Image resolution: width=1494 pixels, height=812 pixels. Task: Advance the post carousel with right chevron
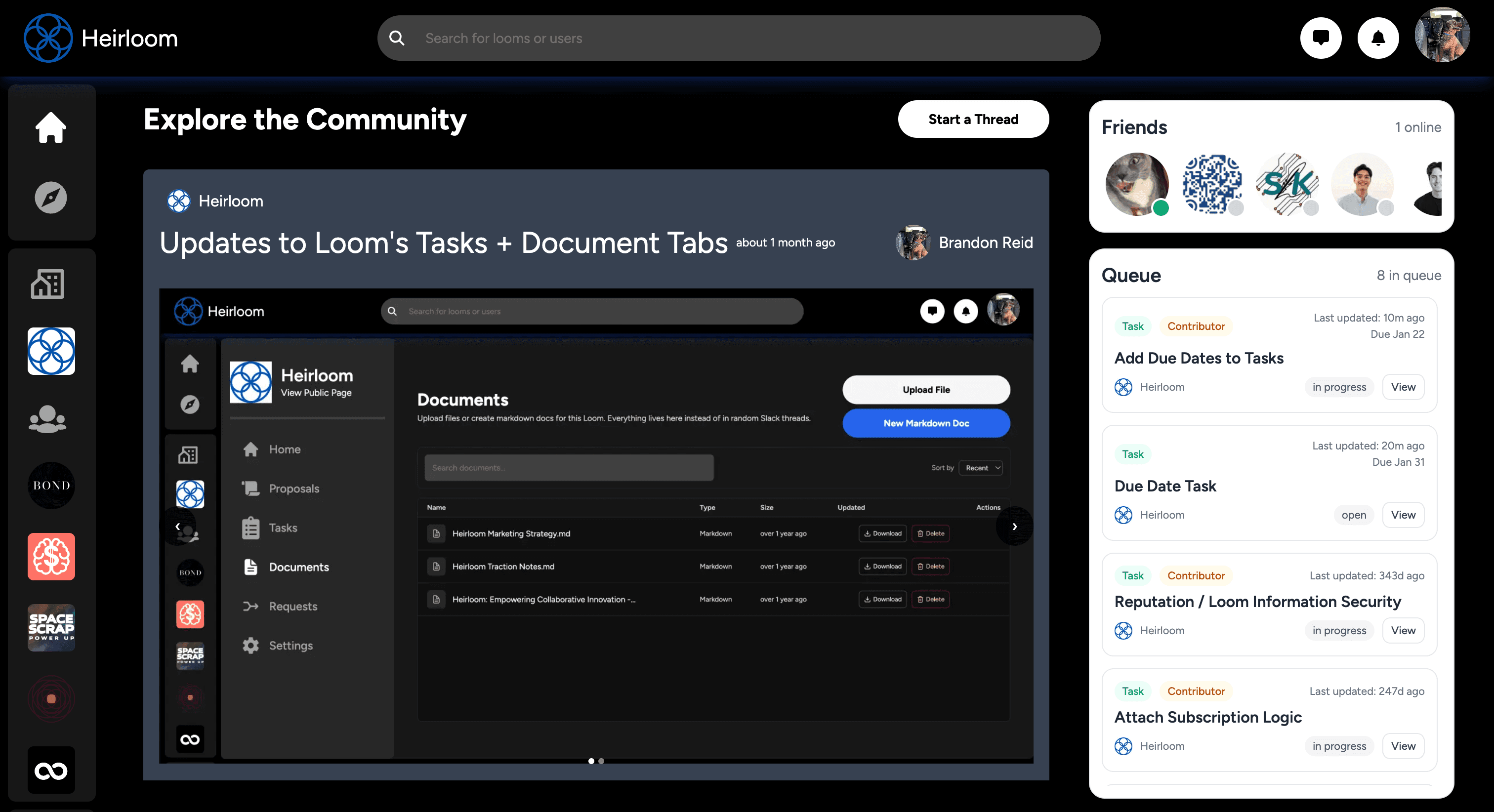point(1014,526)
